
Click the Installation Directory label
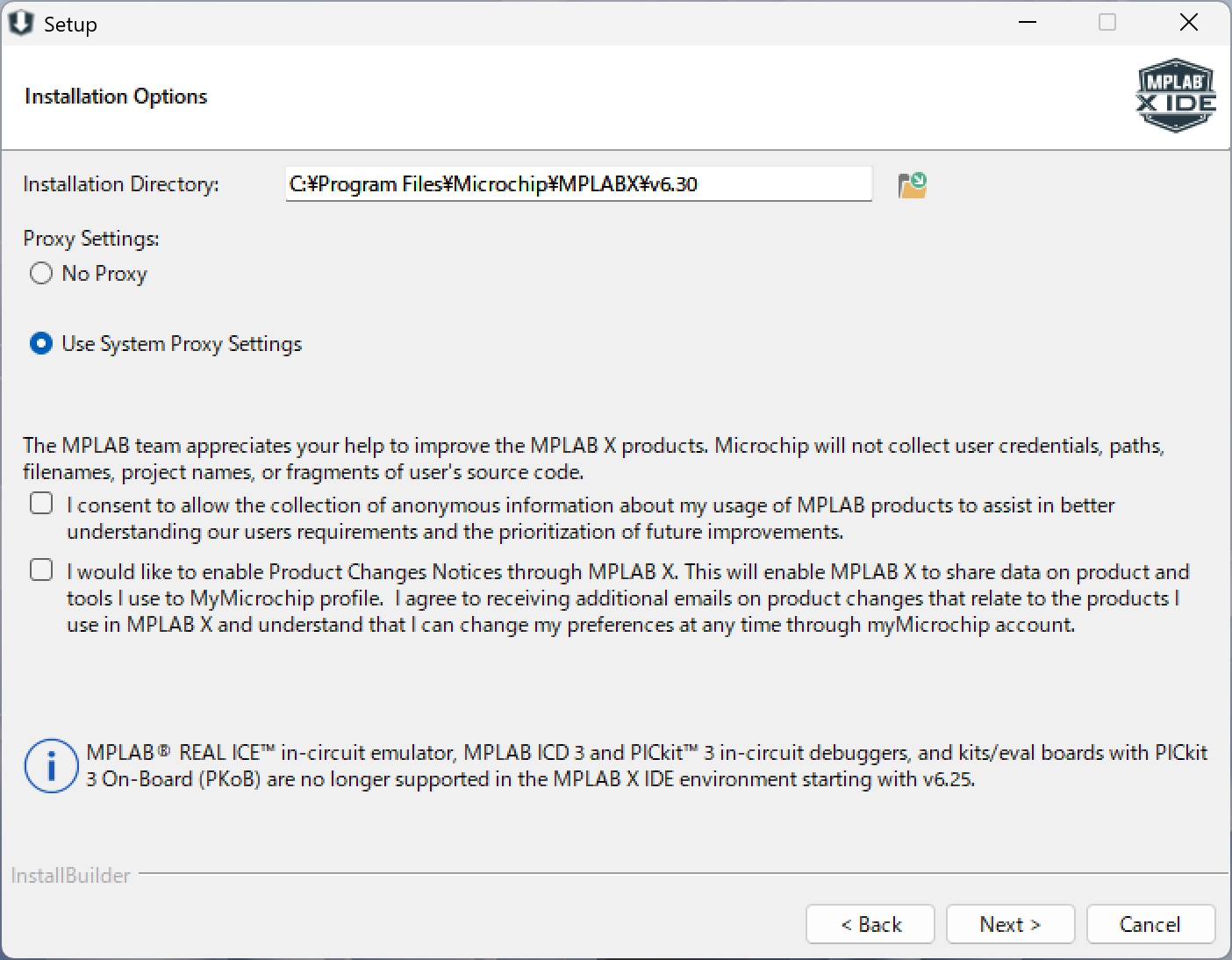click(121, 184)
